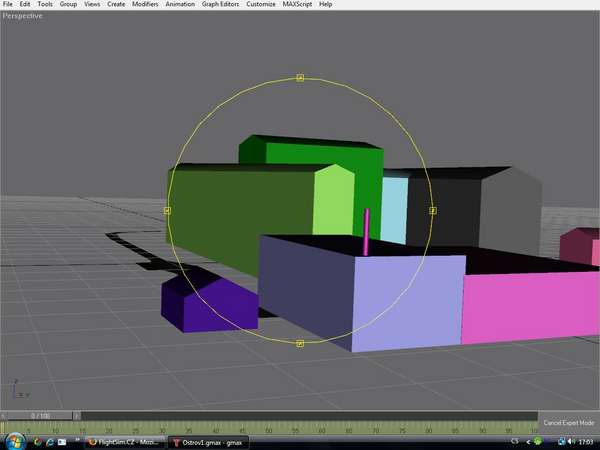Switch to the Ostrov1.gmax taskbar button
The height and width of the screenshot is (450, 600).
(209, 442)
